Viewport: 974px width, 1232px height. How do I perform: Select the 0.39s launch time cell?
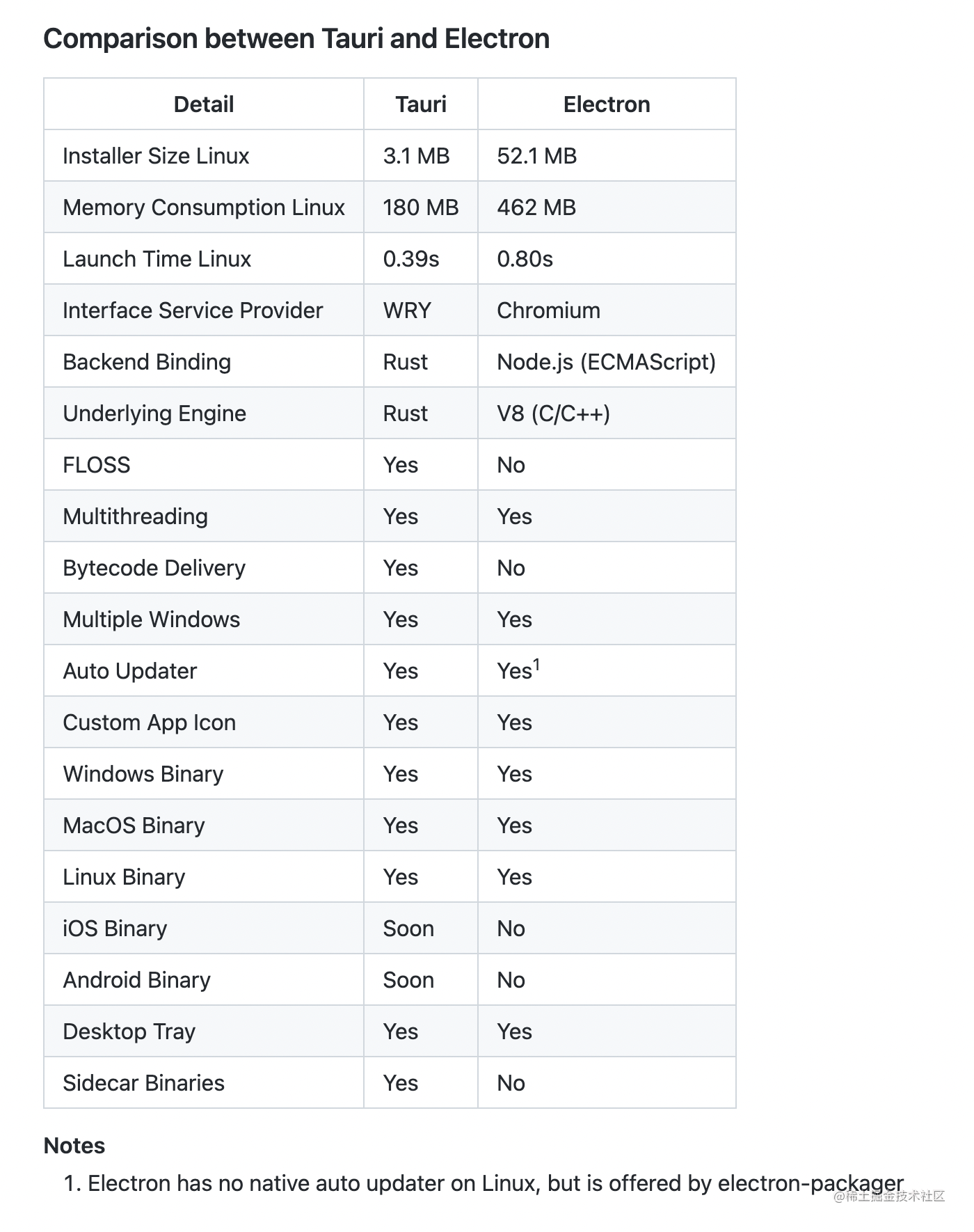[410, 259]
